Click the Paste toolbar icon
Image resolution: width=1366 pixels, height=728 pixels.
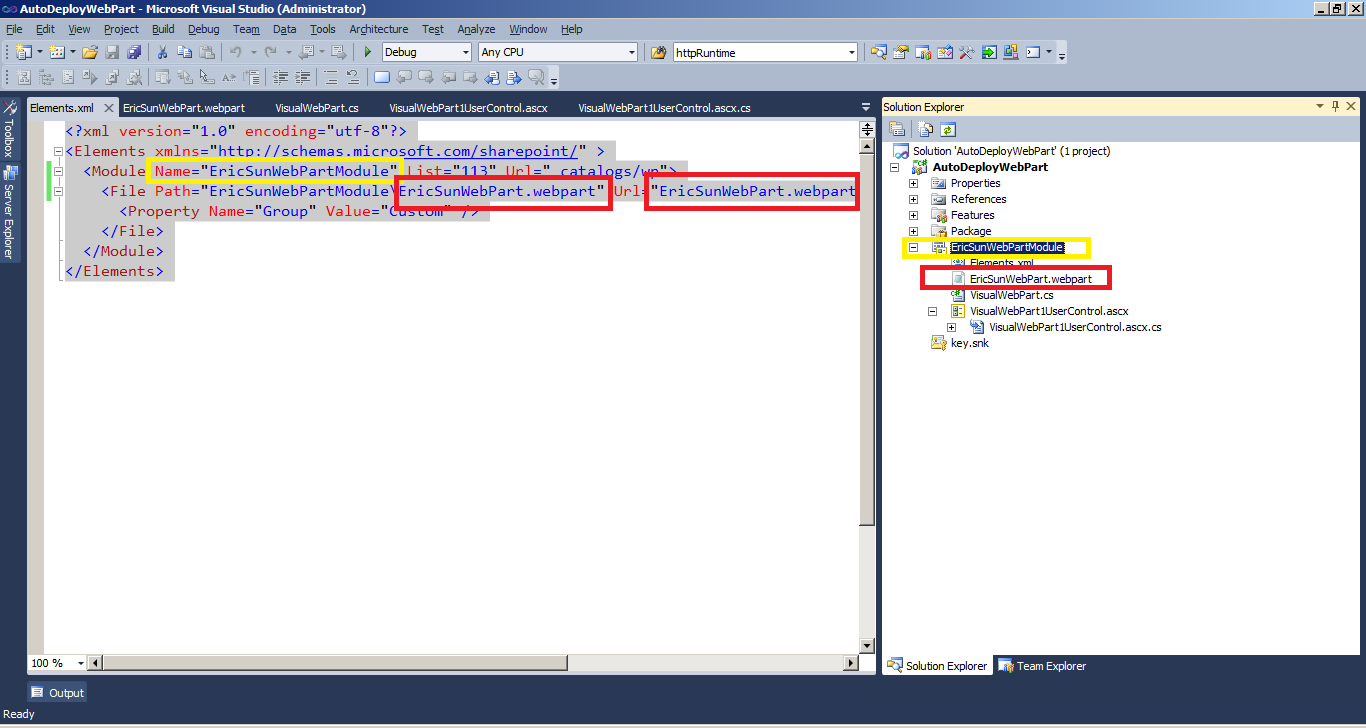[x=206, y=52]
